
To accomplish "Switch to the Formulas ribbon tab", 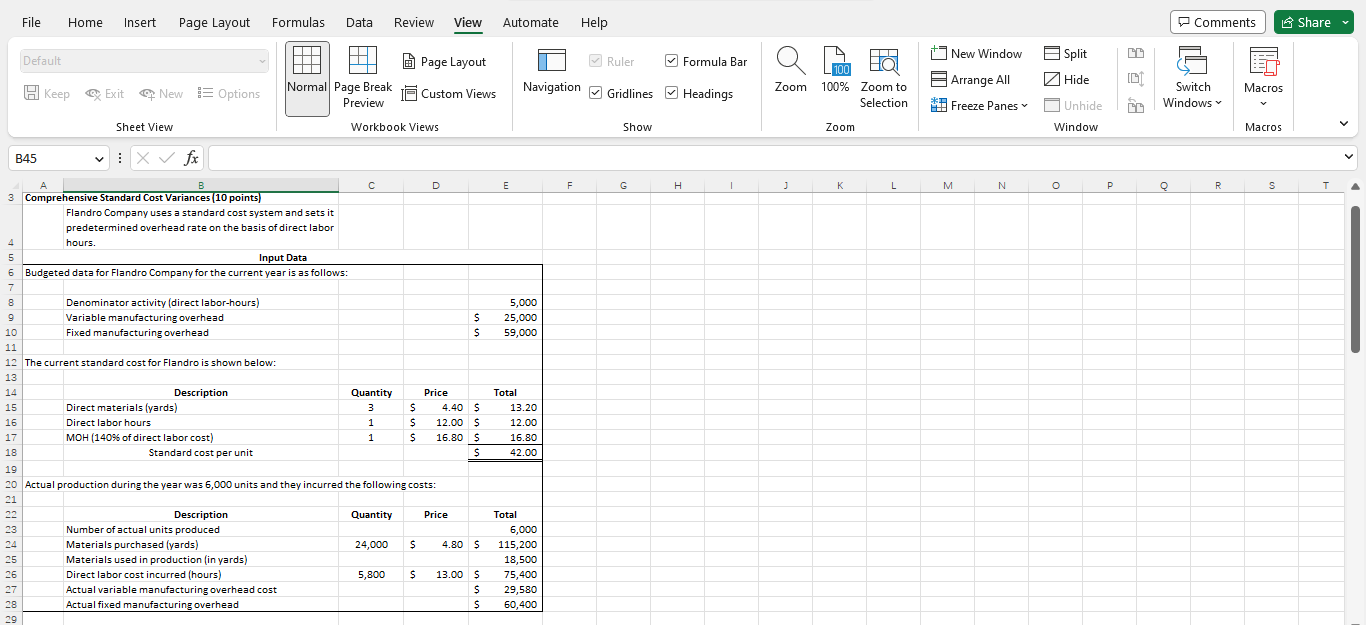I will [298, 22].
